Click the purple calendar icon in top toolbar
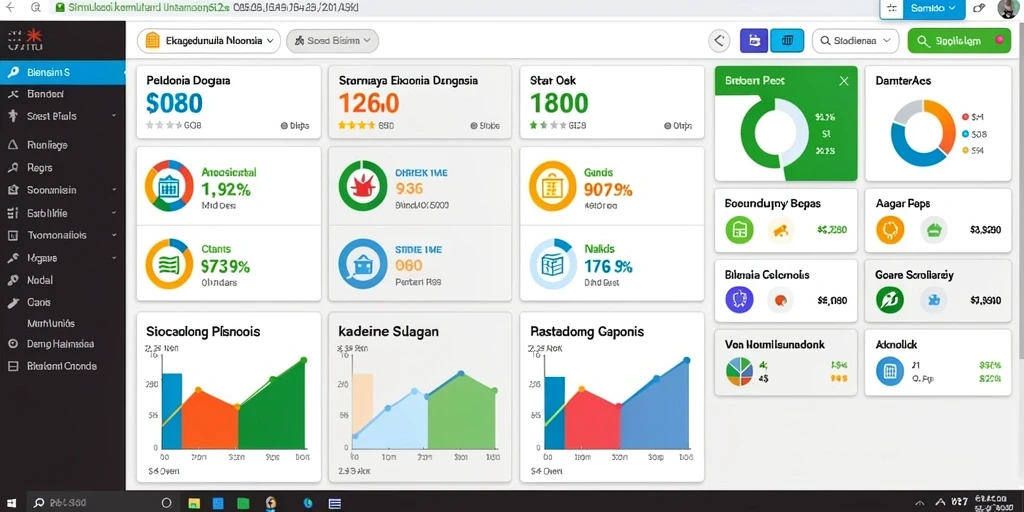 point(754,40)
